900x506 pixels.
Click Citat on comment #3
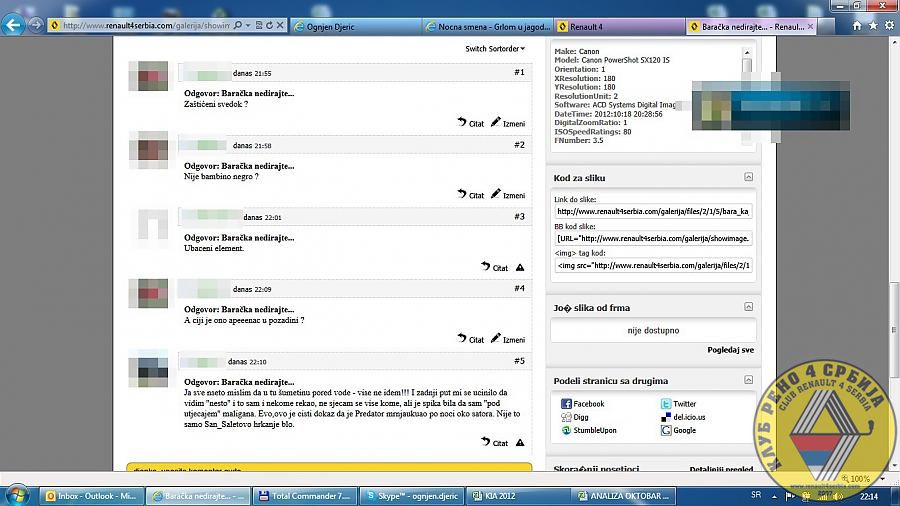pos(494,267)
